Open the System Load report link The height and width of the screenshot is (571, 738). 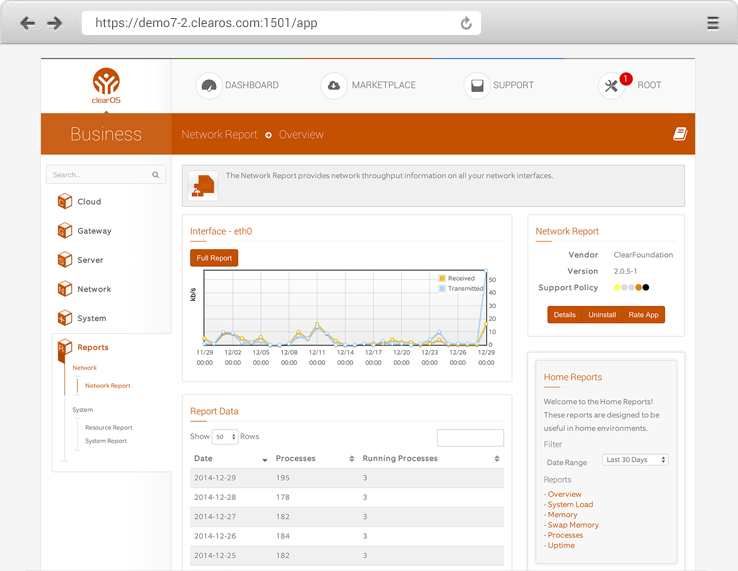pyautogui.click(x=570, y=505)
